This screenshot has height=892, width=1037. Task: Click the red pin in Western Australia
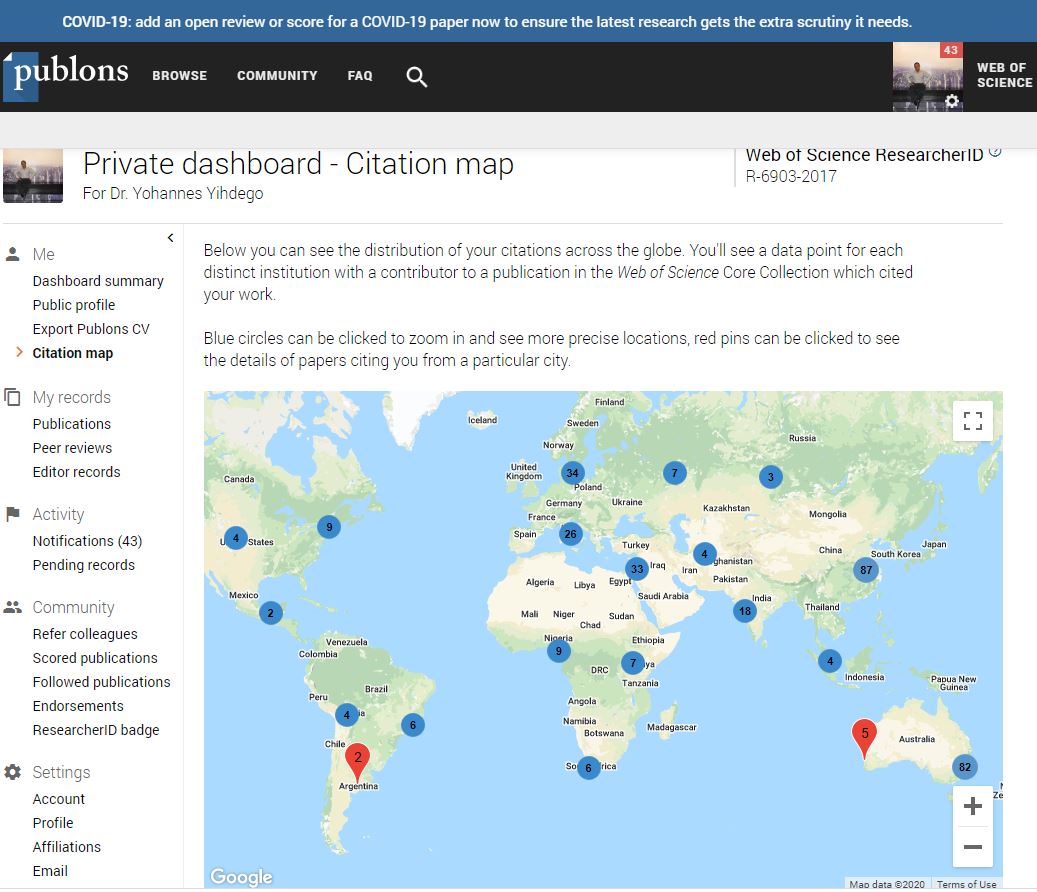point(865,736)
